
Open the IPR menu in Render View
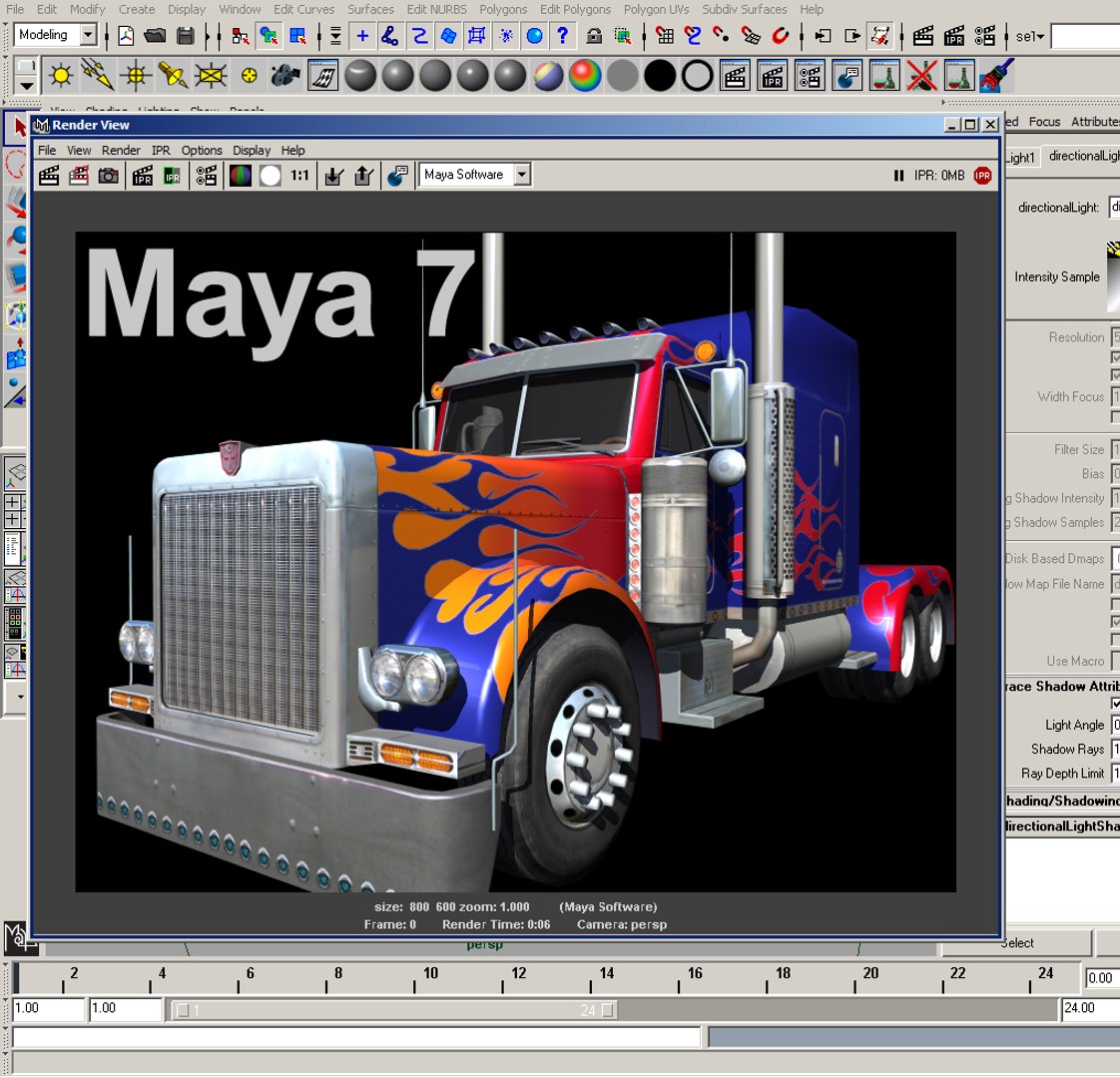tap(161, 151)
